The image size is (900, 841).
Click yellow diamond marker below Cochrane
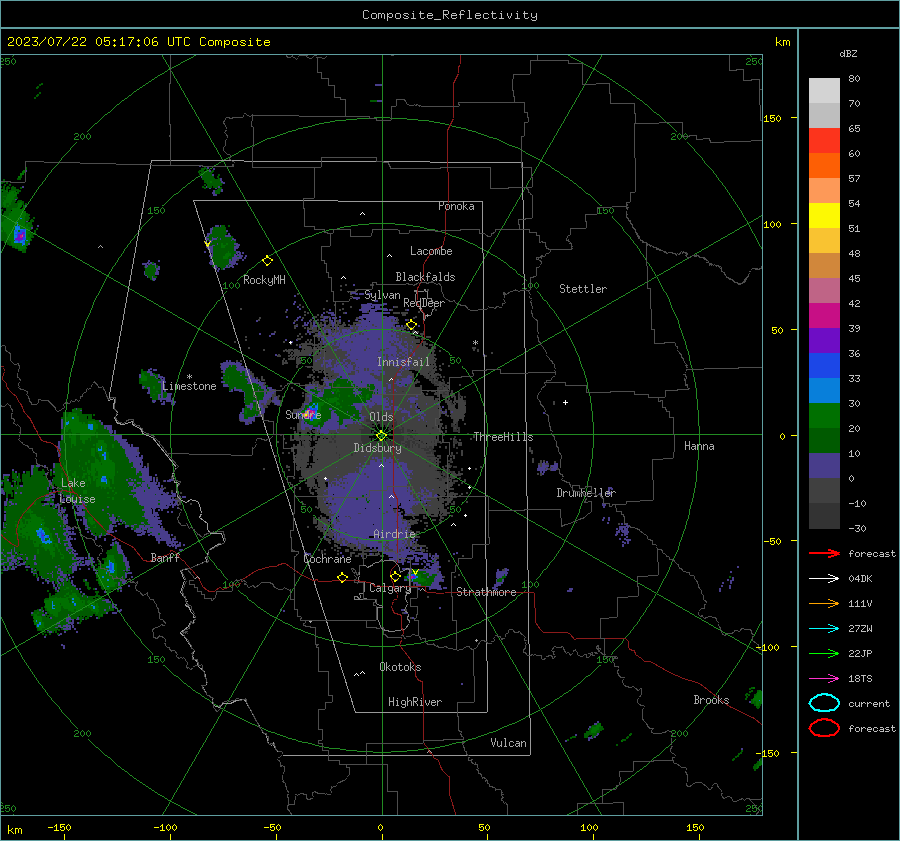[342, 577]
